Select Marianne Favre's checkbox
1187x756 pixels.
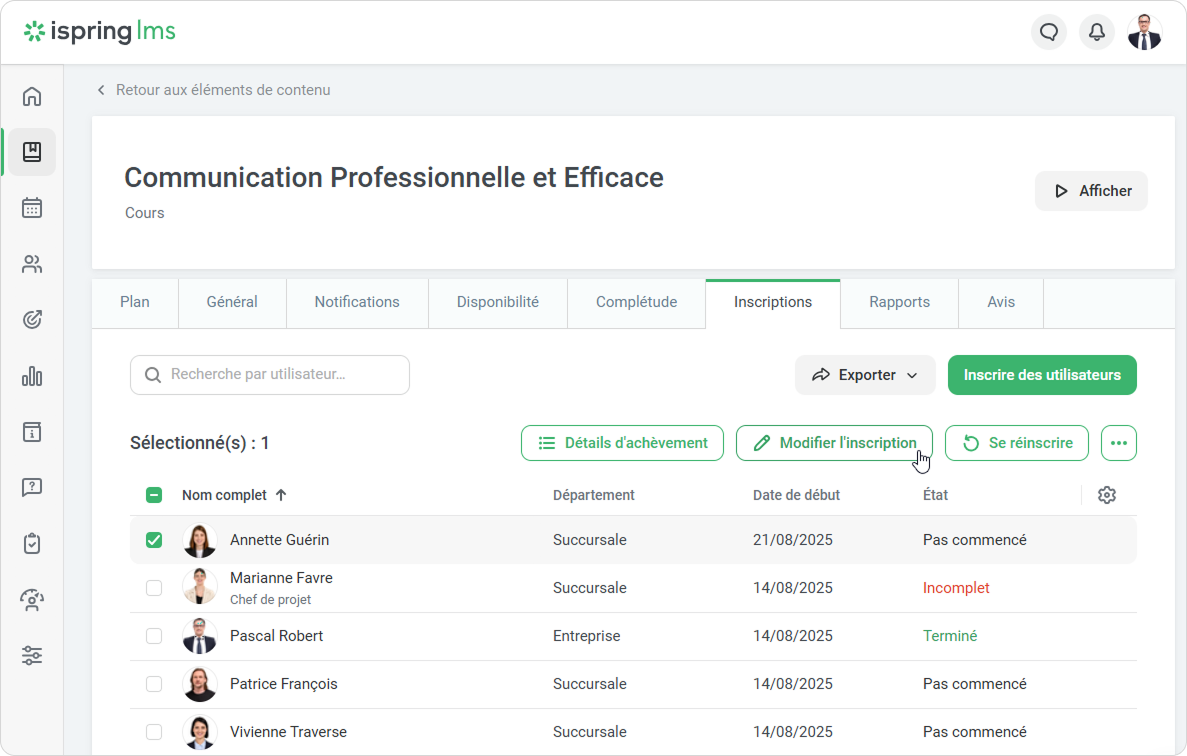pos(154,588)
